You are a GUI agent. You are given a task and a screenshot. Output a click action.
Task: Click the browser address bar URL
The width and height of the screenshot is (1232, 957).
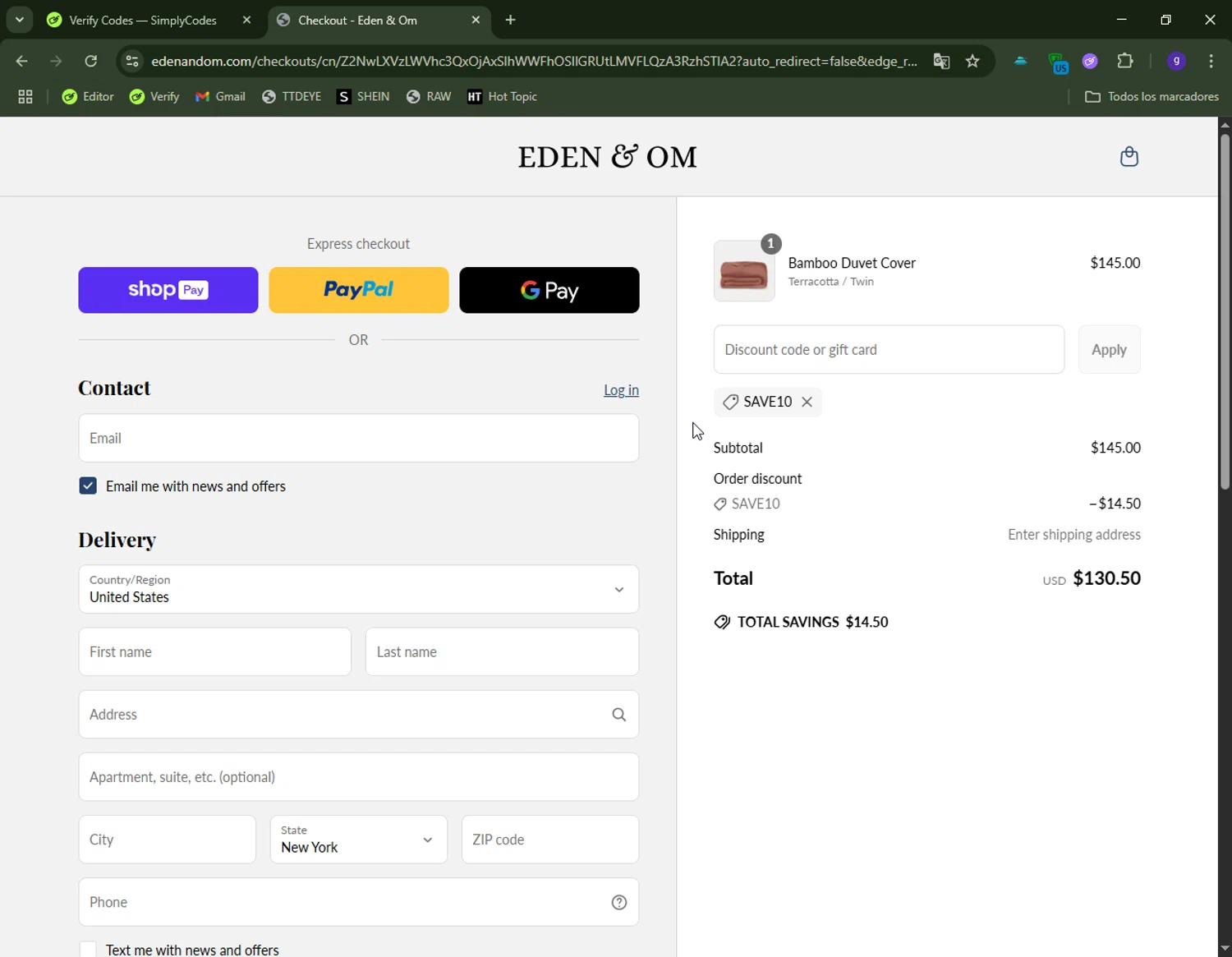point(534,61)
